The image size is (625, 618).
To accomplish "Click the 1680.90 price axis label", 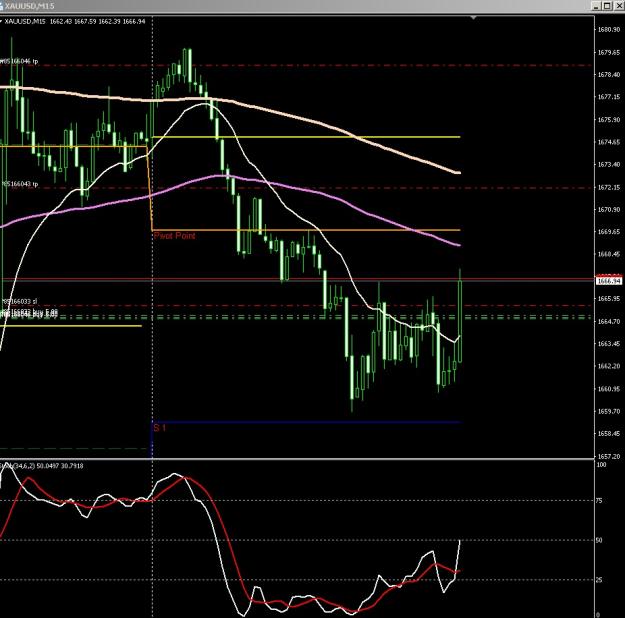I will (609, 30).
